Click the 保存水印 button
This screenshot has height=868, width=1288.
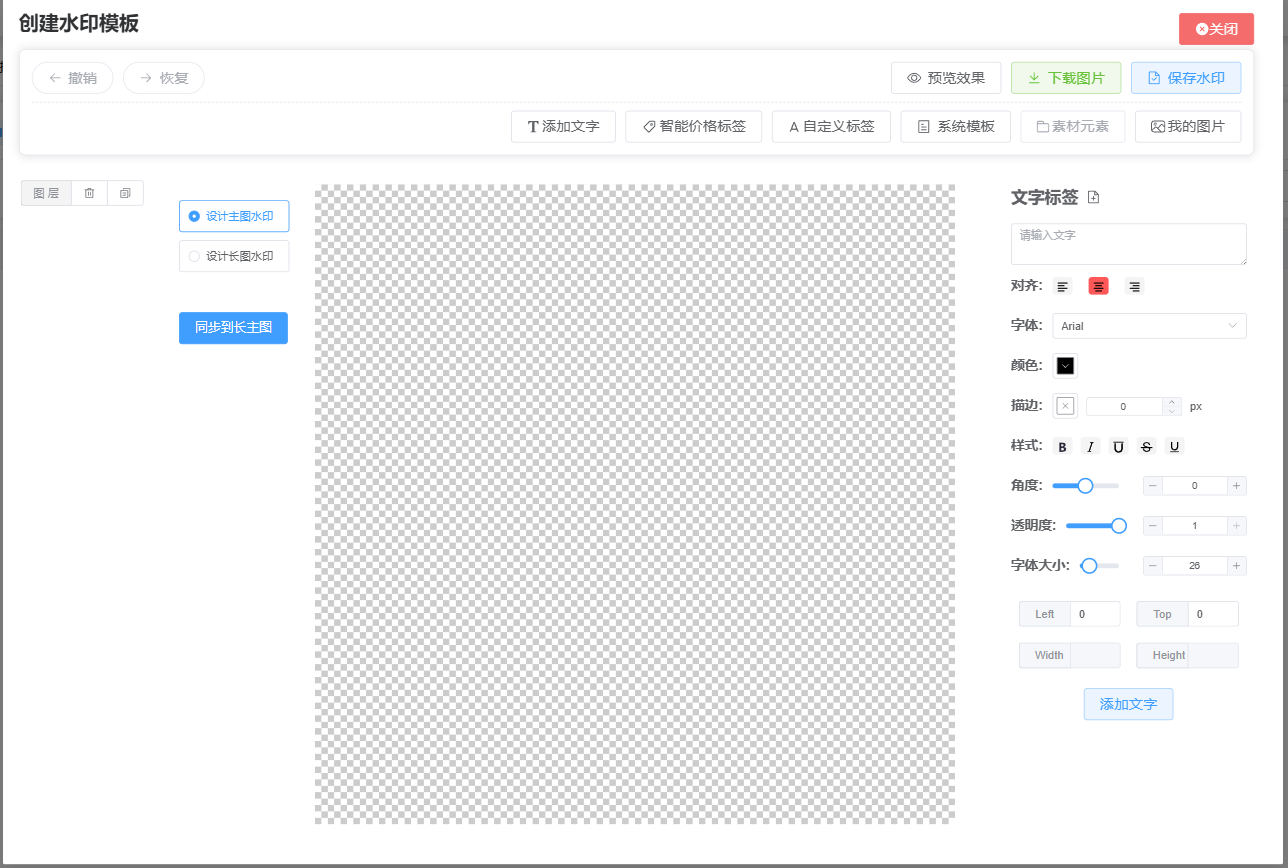[x=1185, y=78]
